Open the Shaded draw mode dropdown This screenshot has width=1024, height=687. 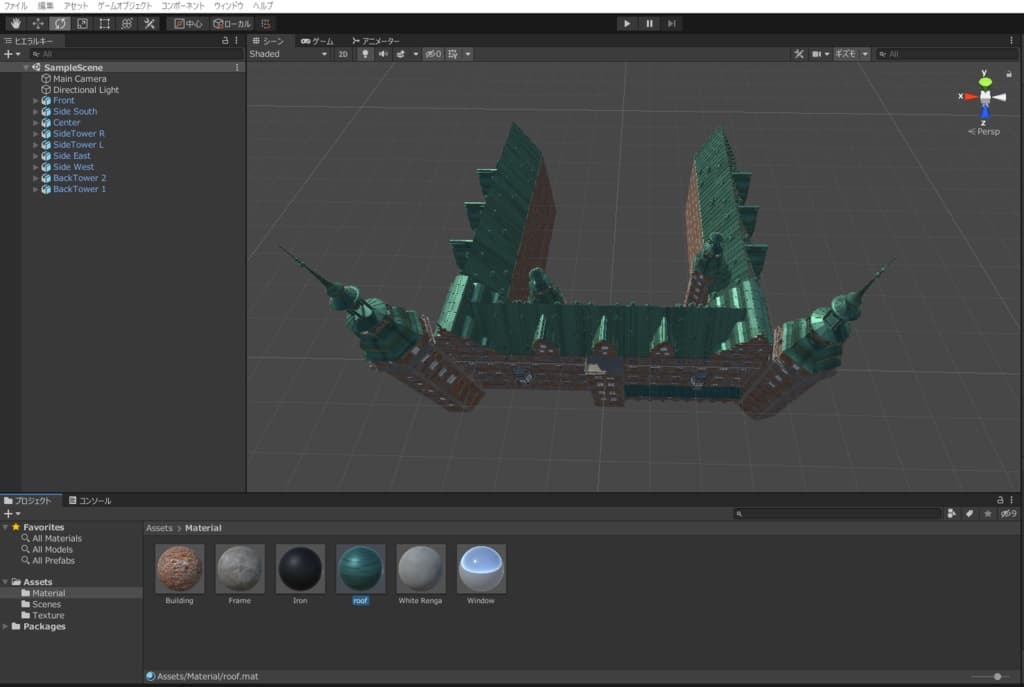coord(288,54)
